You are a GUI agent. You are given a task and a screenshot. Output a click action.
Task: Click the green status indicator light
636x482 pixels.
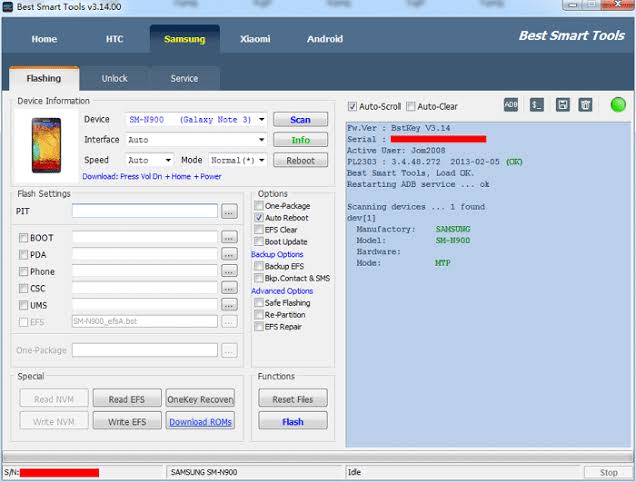click(618, 105)
